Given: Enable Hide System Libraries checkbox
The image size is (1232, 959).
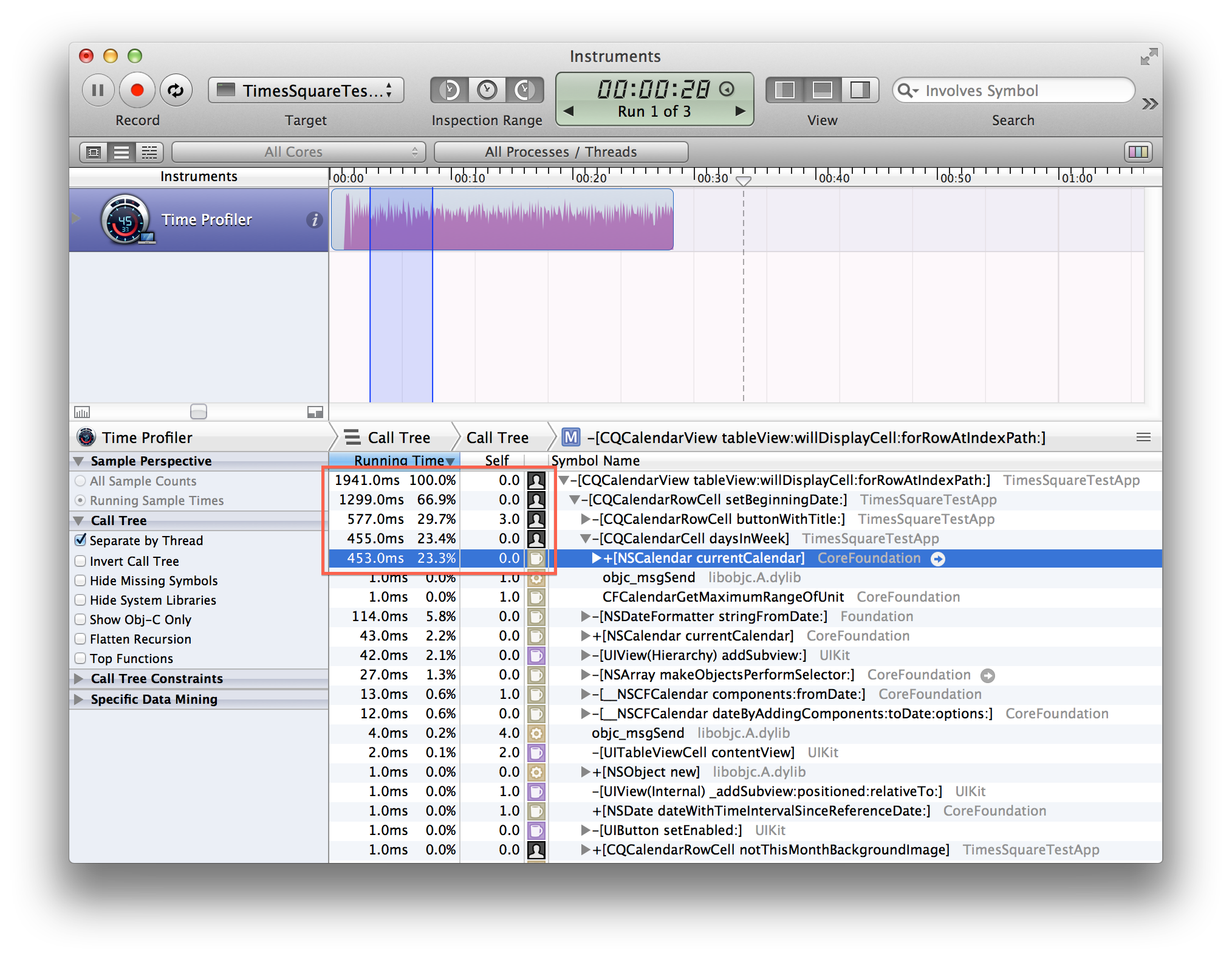Looking at the screenshot, I should pos(81,600).
